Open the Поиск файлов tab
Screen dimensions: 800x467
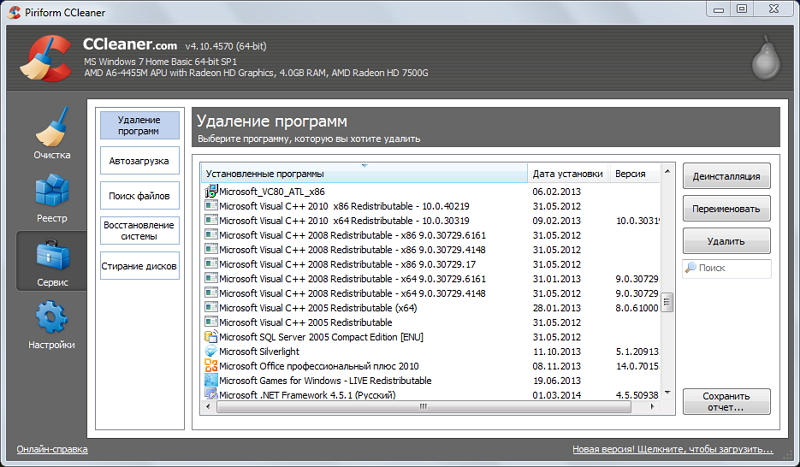139,196
